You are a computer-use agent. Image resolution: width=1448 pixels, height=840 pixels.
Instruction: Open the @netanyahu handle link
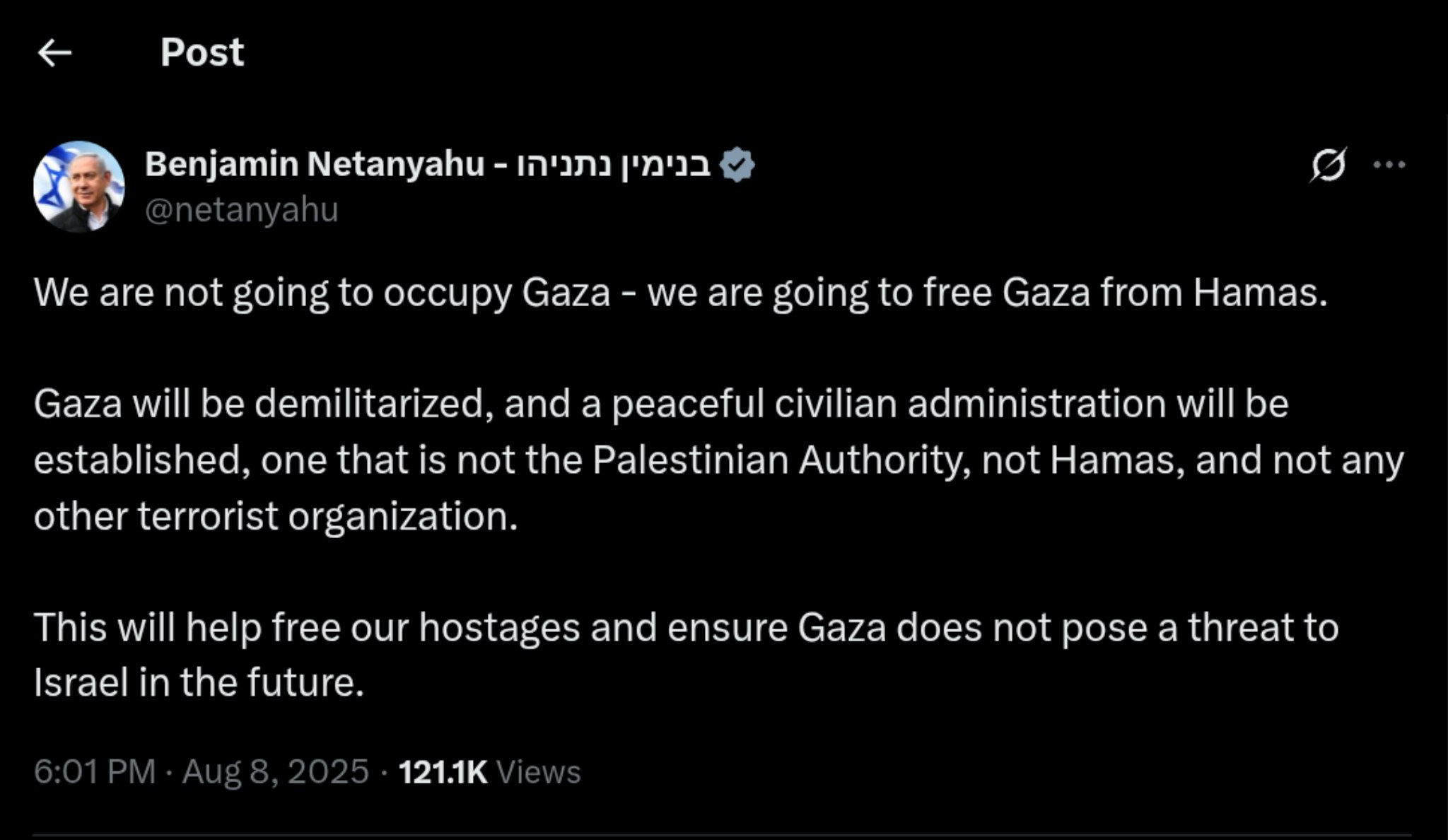point(241,210)
